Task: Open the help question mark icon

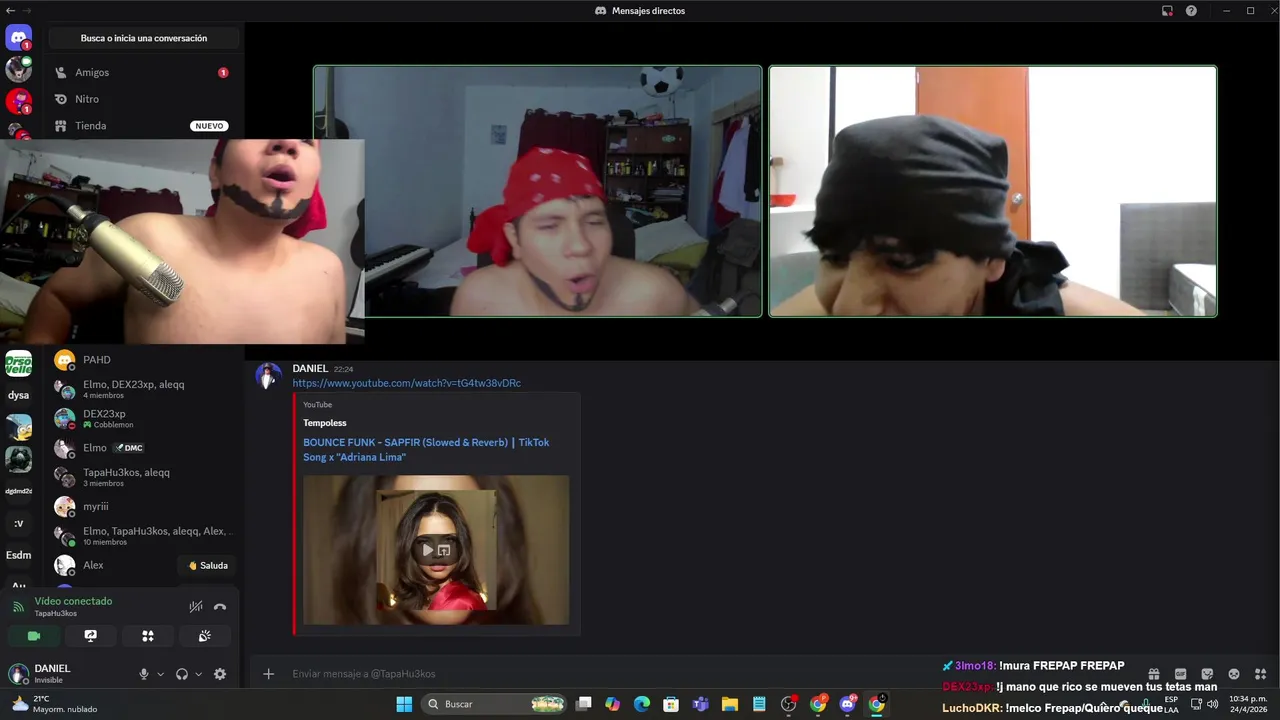Action: pyautogui.click(x=1191, y=11)
